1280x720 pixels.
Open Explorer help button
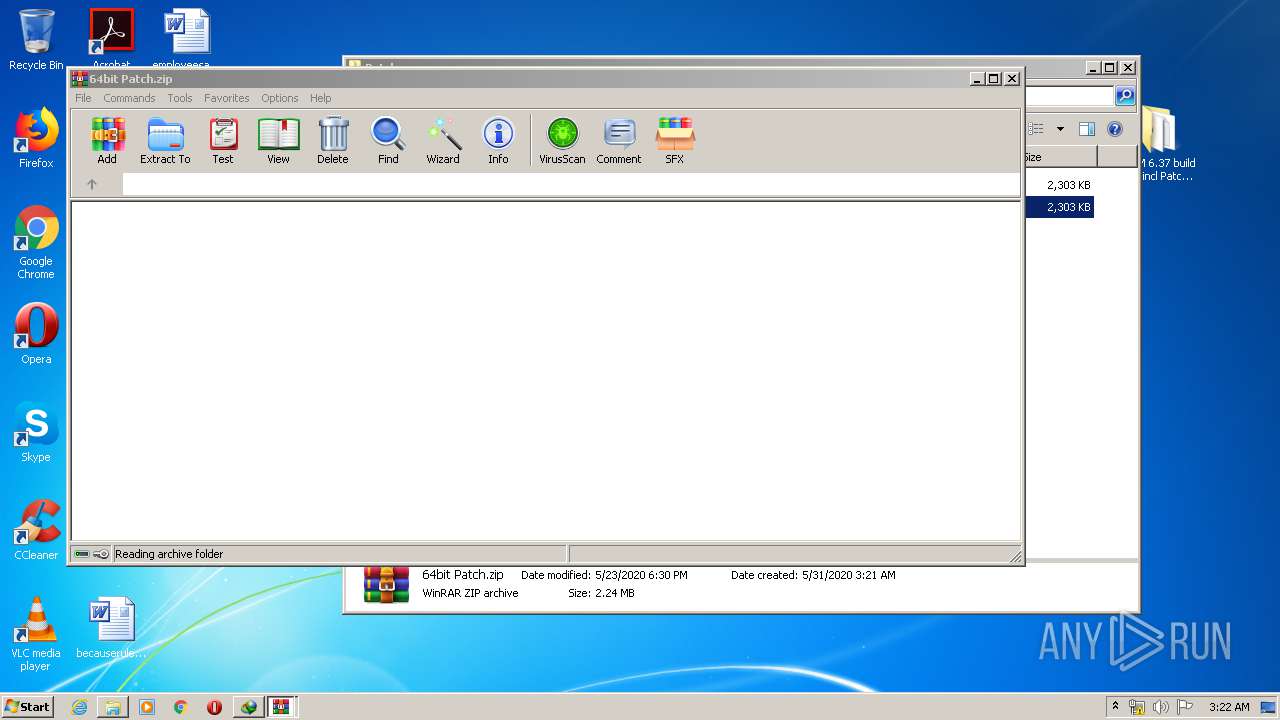click(1115, 129)
